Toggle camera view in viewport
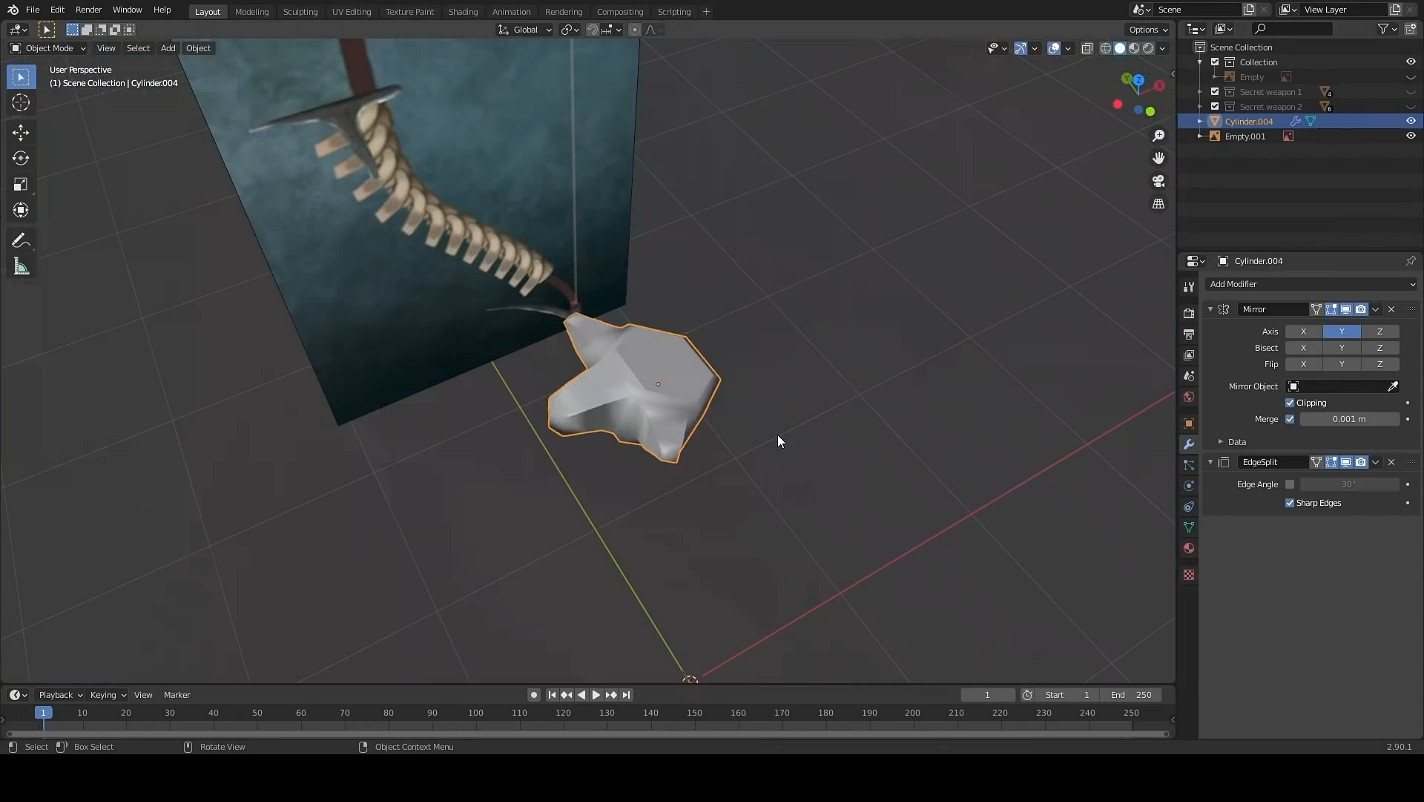Image resolution: width=1424 pixels, height=802 pixels. coord(1158,181)
